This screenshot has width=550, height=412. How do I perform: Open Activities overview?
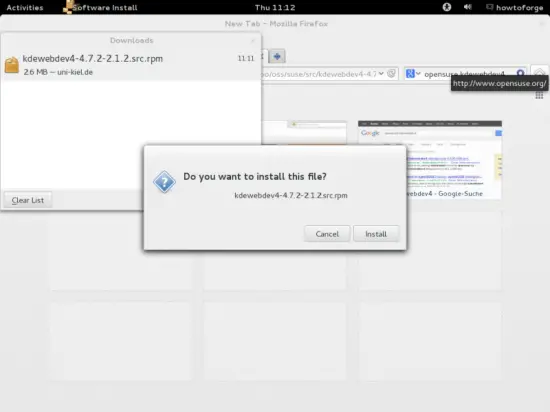point(25,7)
